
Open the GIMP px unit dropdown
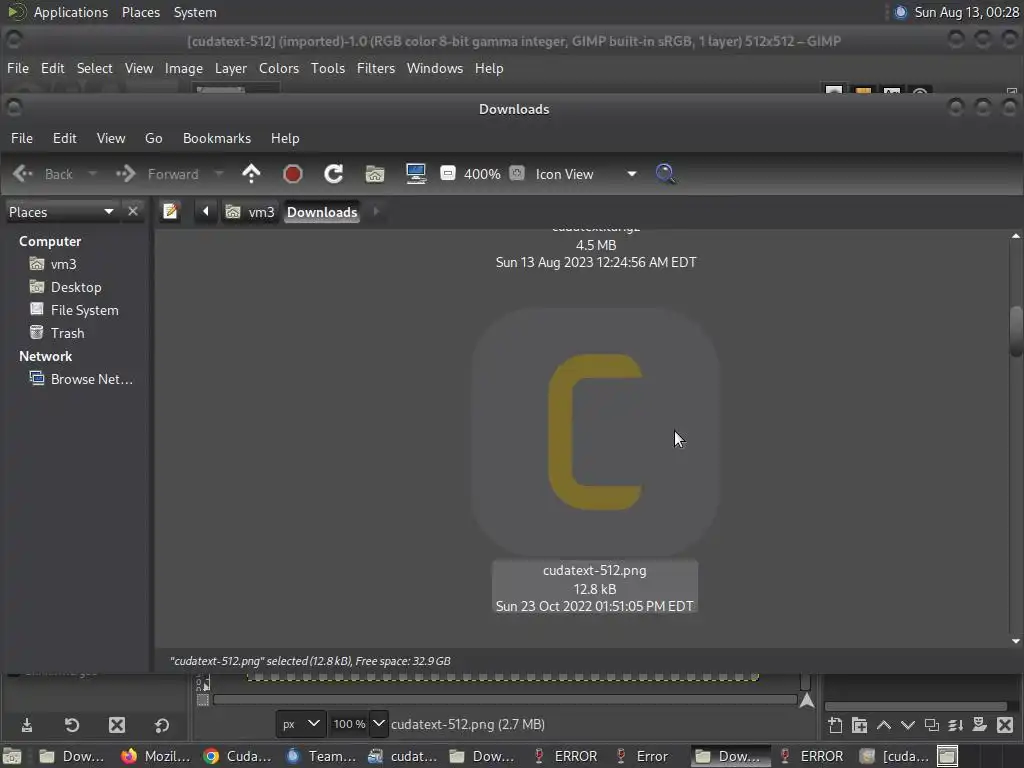tap(300, 724)
